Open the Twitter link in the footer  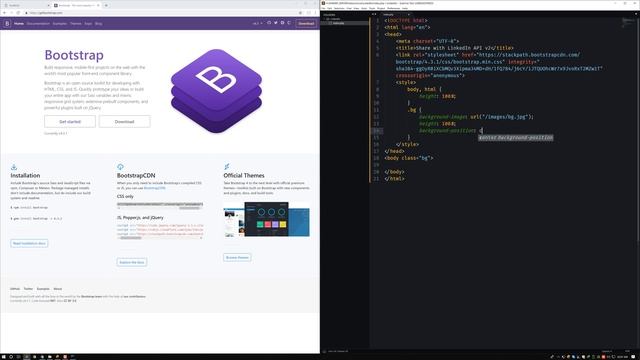tap(28, 289)
